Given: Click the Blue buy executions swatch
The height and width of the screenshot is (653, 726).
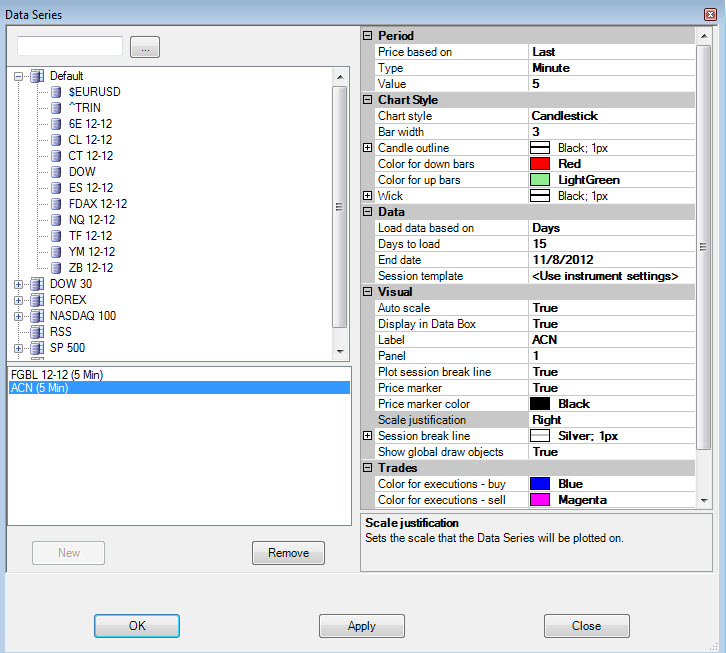Looking at the screenshot, I should pos(540,484).
